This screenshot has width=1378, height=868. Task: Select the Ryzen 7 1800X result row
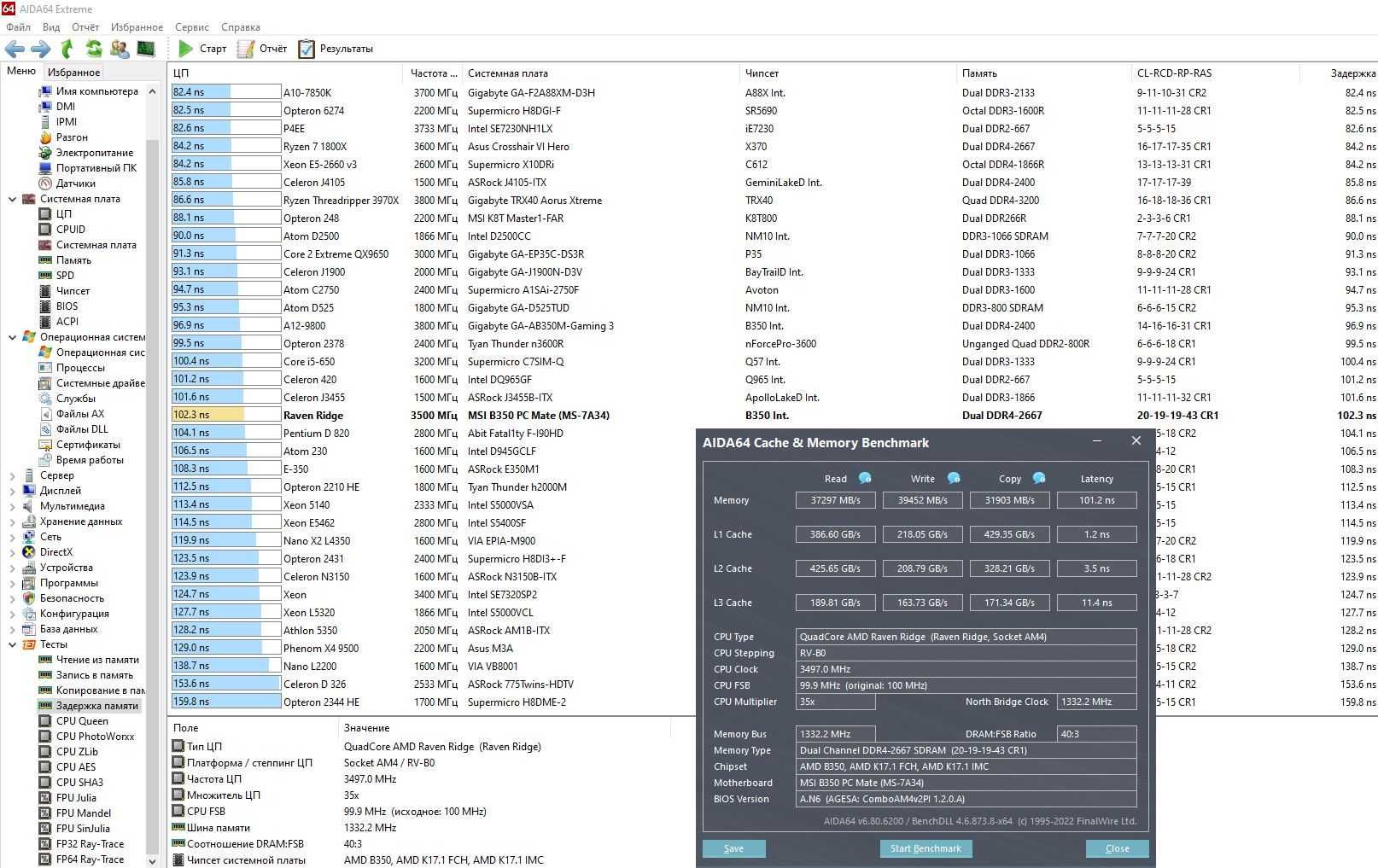[x=773, y=147]
